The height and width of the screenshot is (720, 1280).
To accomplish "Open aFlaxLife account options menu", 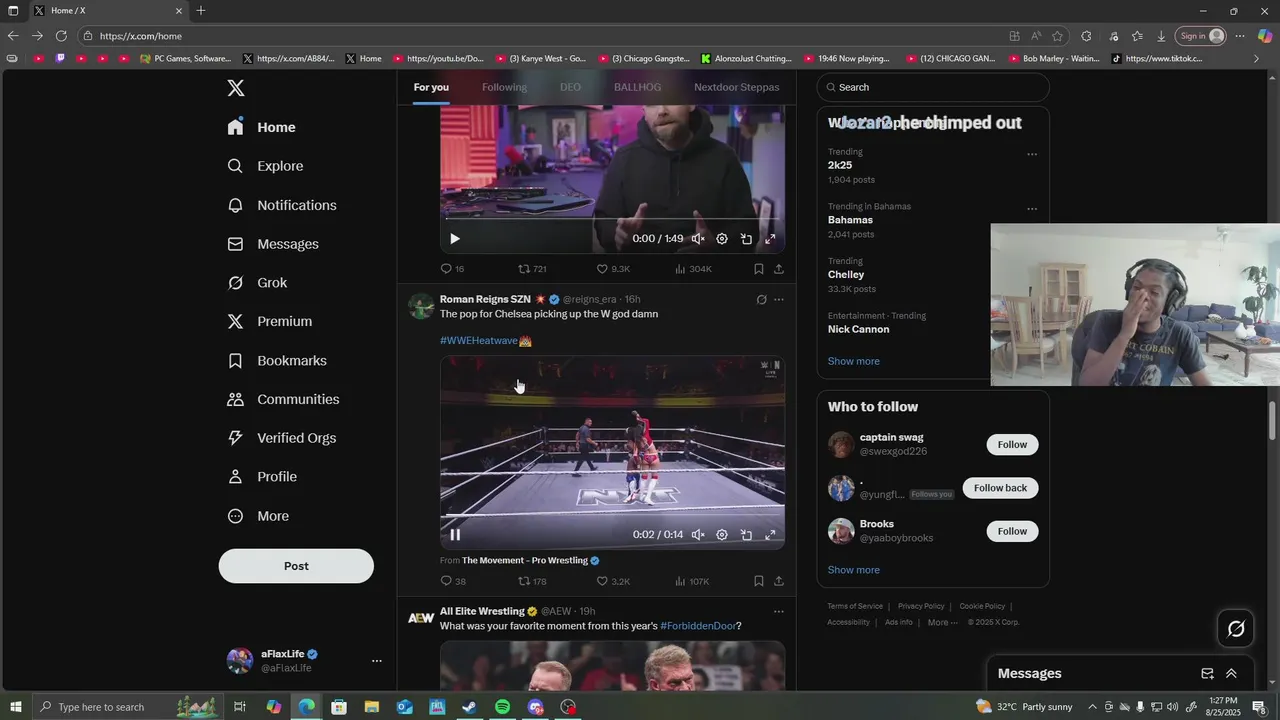I will point(376,661).
